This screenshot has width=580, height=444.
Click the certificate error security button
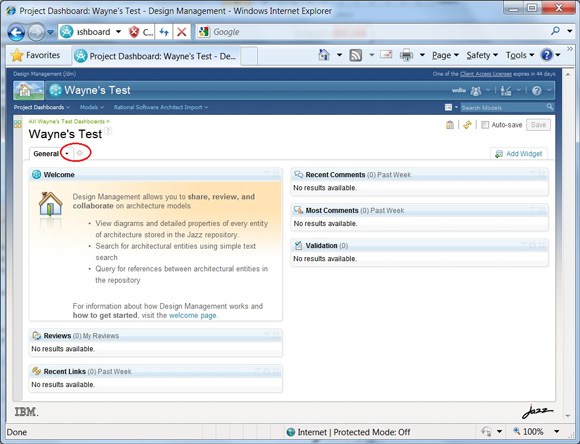click(141, 32)
